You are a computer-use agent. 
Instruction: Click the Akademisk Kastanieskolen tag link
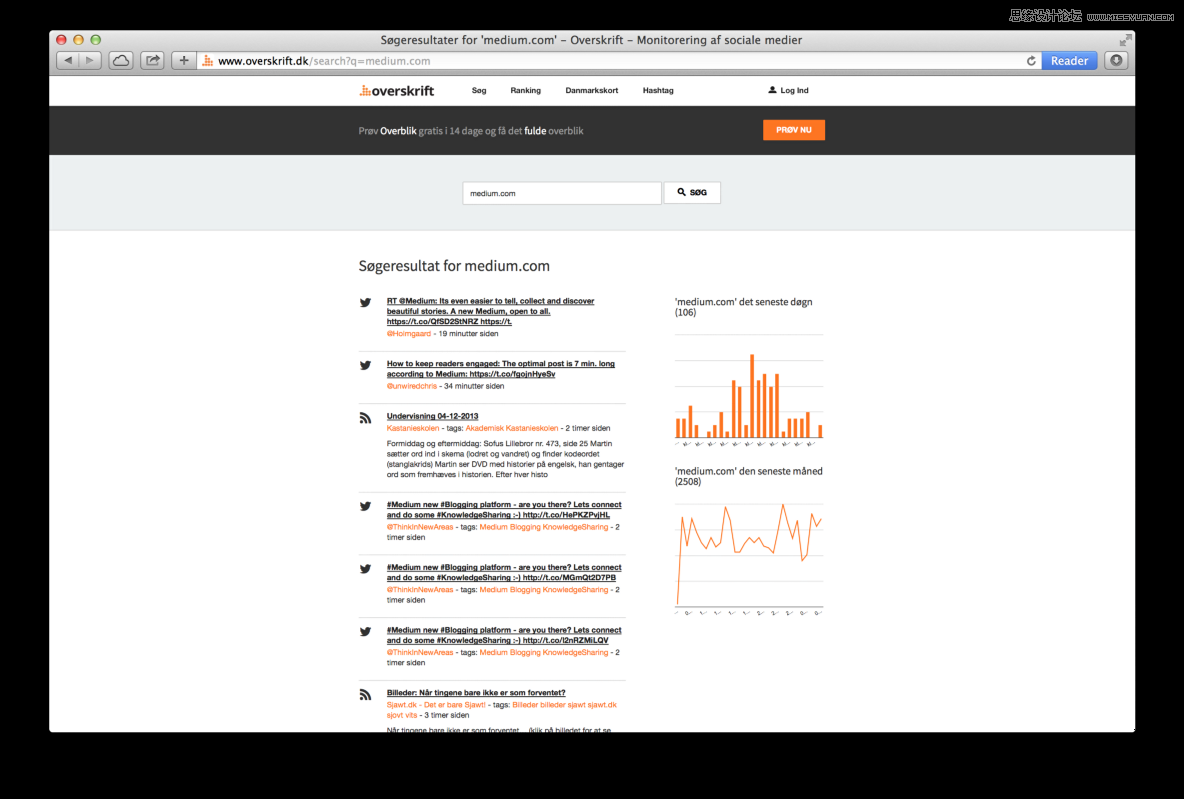tap(511, 428)
